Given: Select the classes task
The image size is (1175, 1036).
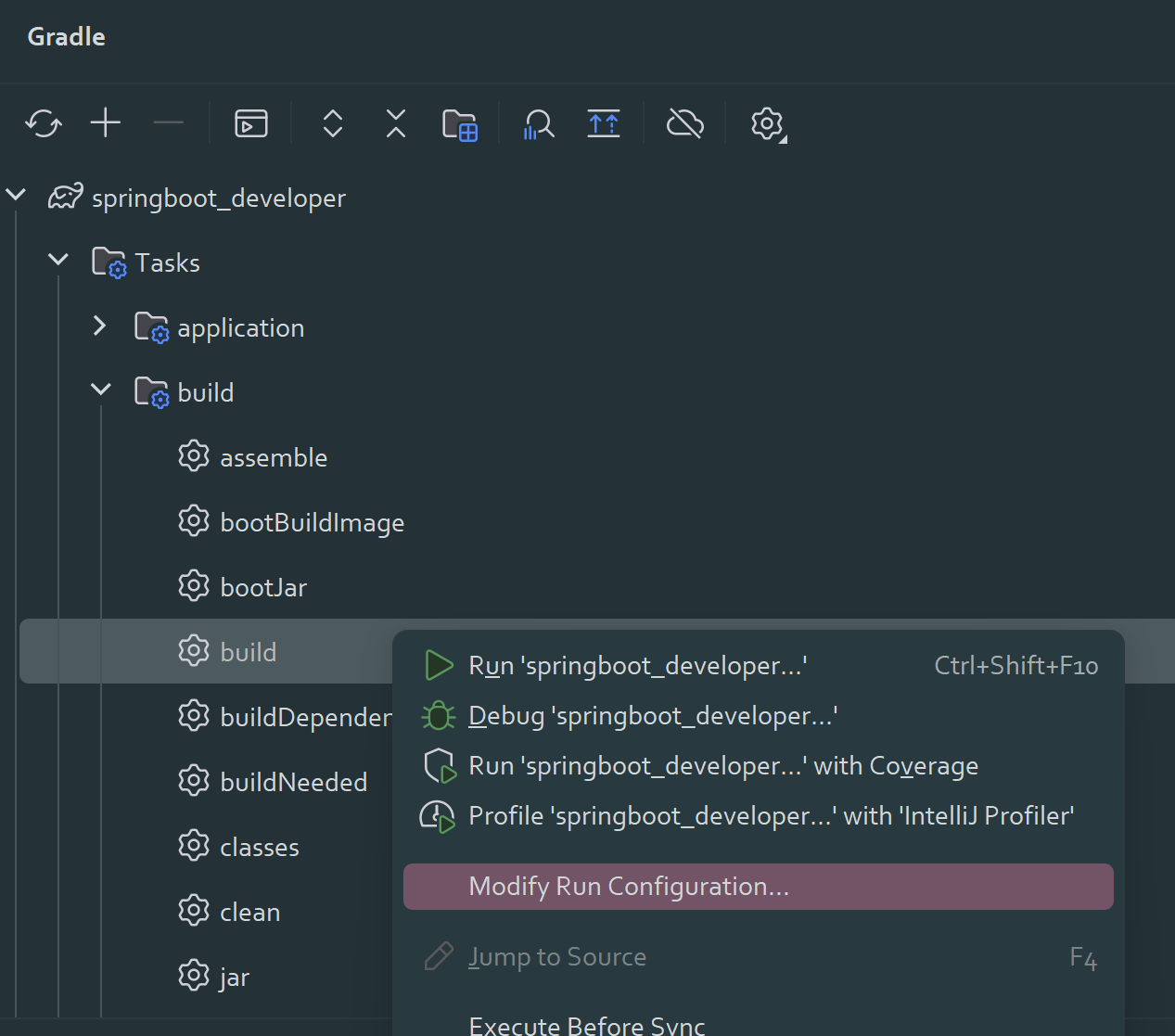Looking at the screenshot, I should pyautogui.click(x=260, y=847).
